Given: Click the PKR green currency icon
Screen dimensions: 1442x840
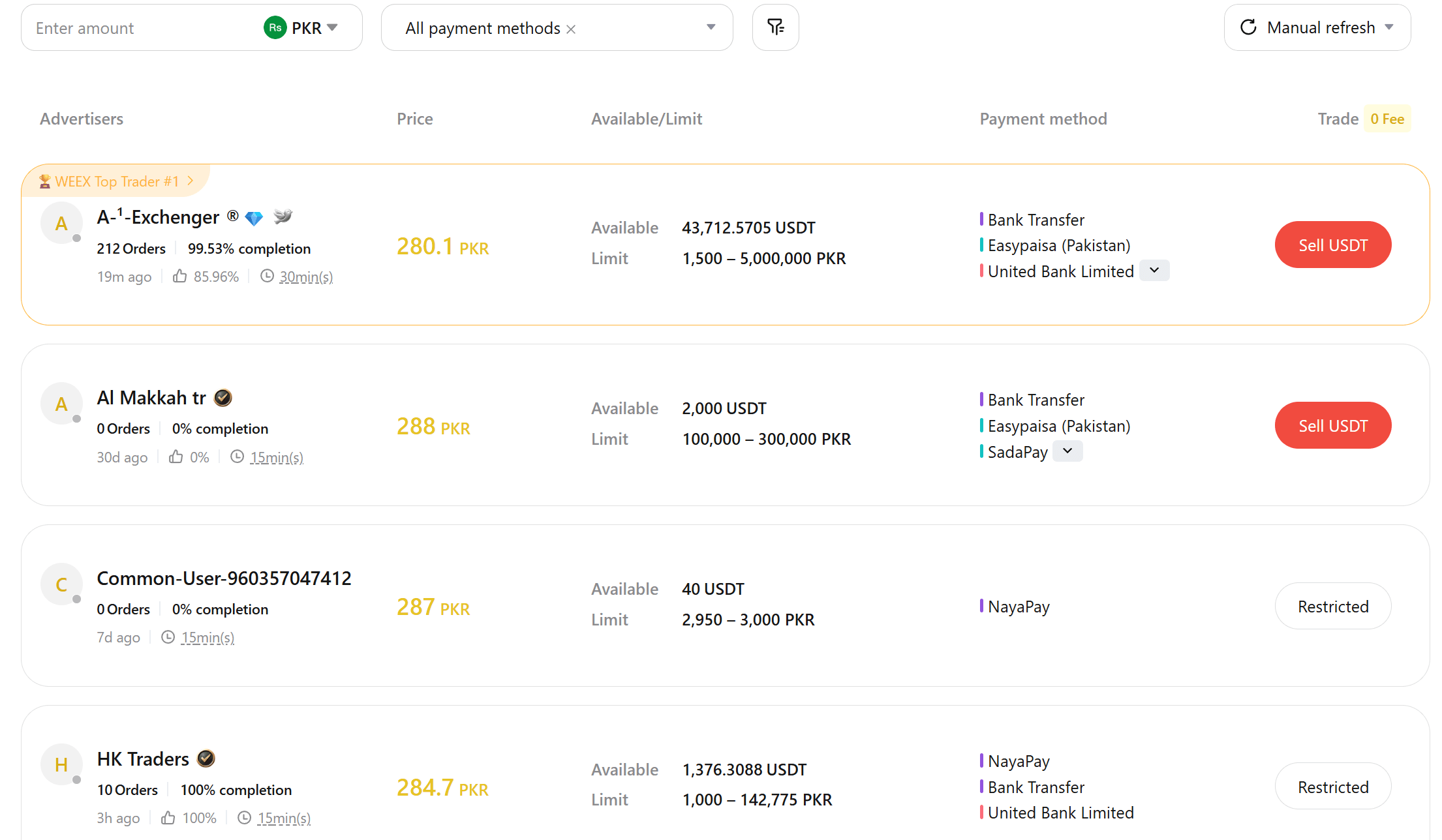Looking at the screenshot, I should coord(275,27).
